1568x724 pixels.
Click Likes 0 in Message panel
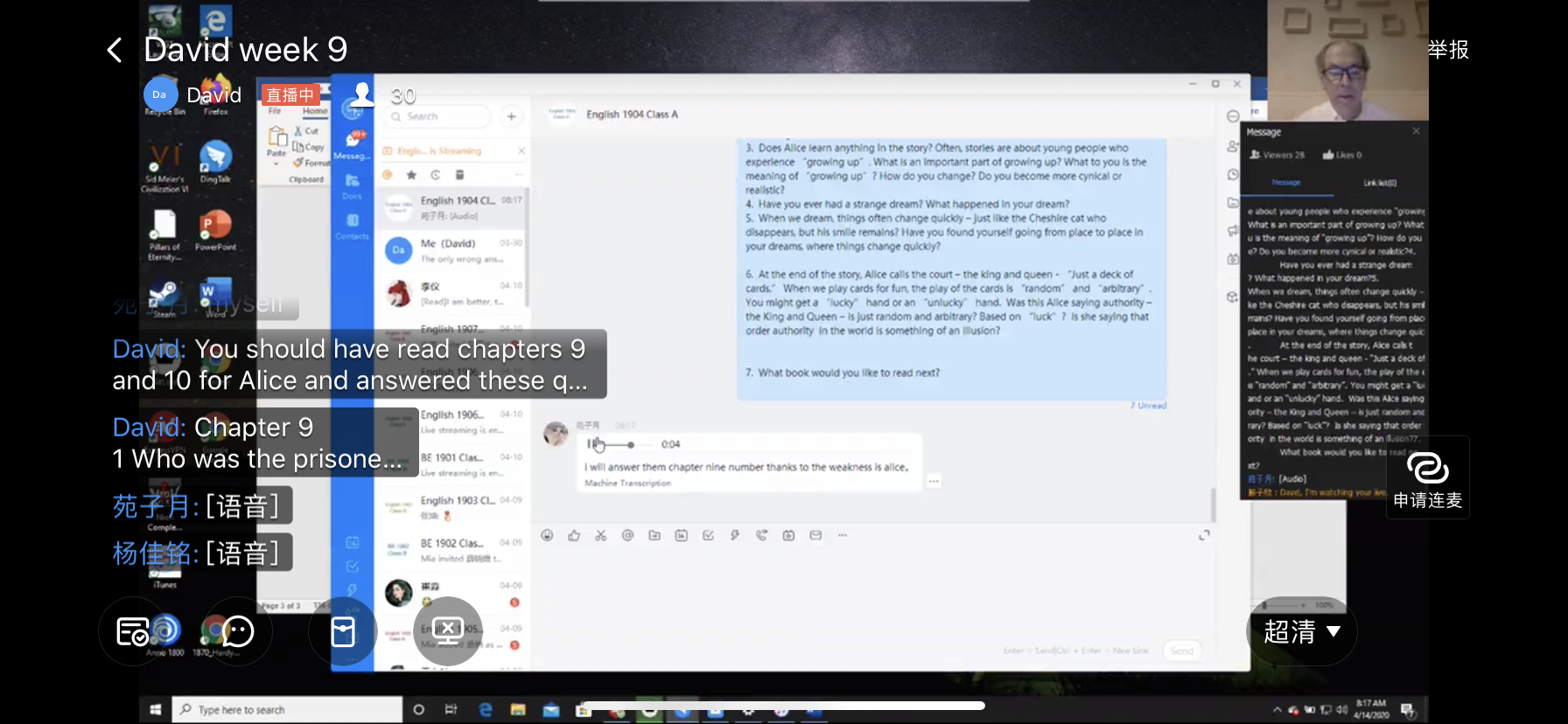(x=1342, y=155)
